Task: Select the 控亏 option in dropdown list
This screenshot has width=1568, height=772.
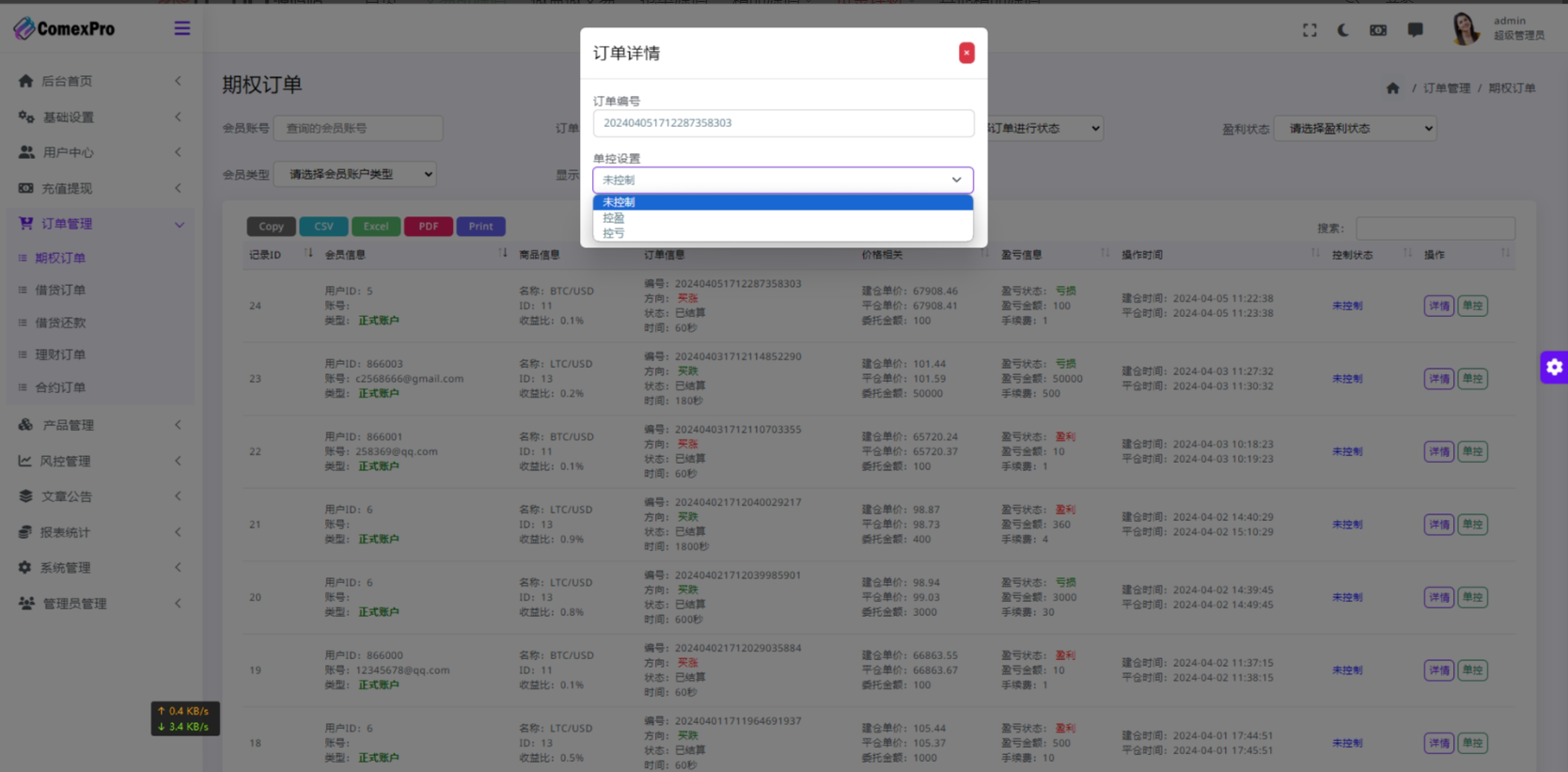Action: 614,233
